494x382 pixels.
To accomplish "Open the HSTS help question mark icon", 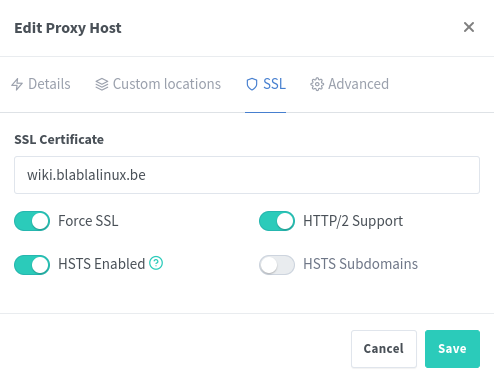I will point(156,263).
